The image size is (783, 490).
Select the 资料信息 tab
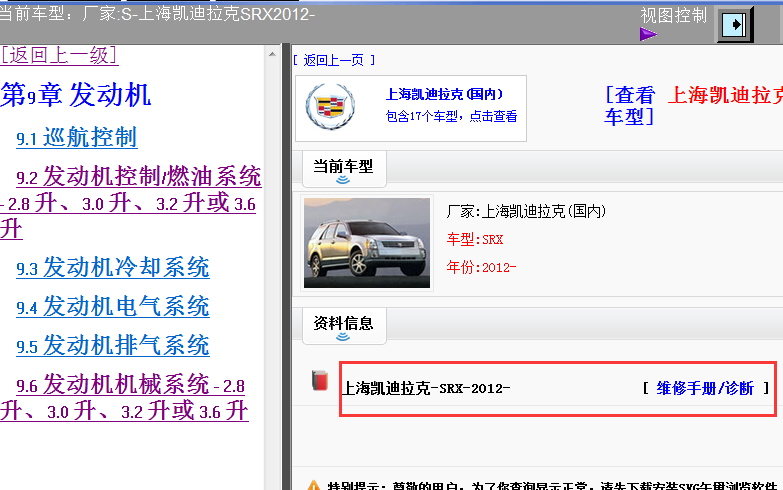point(344,326)
